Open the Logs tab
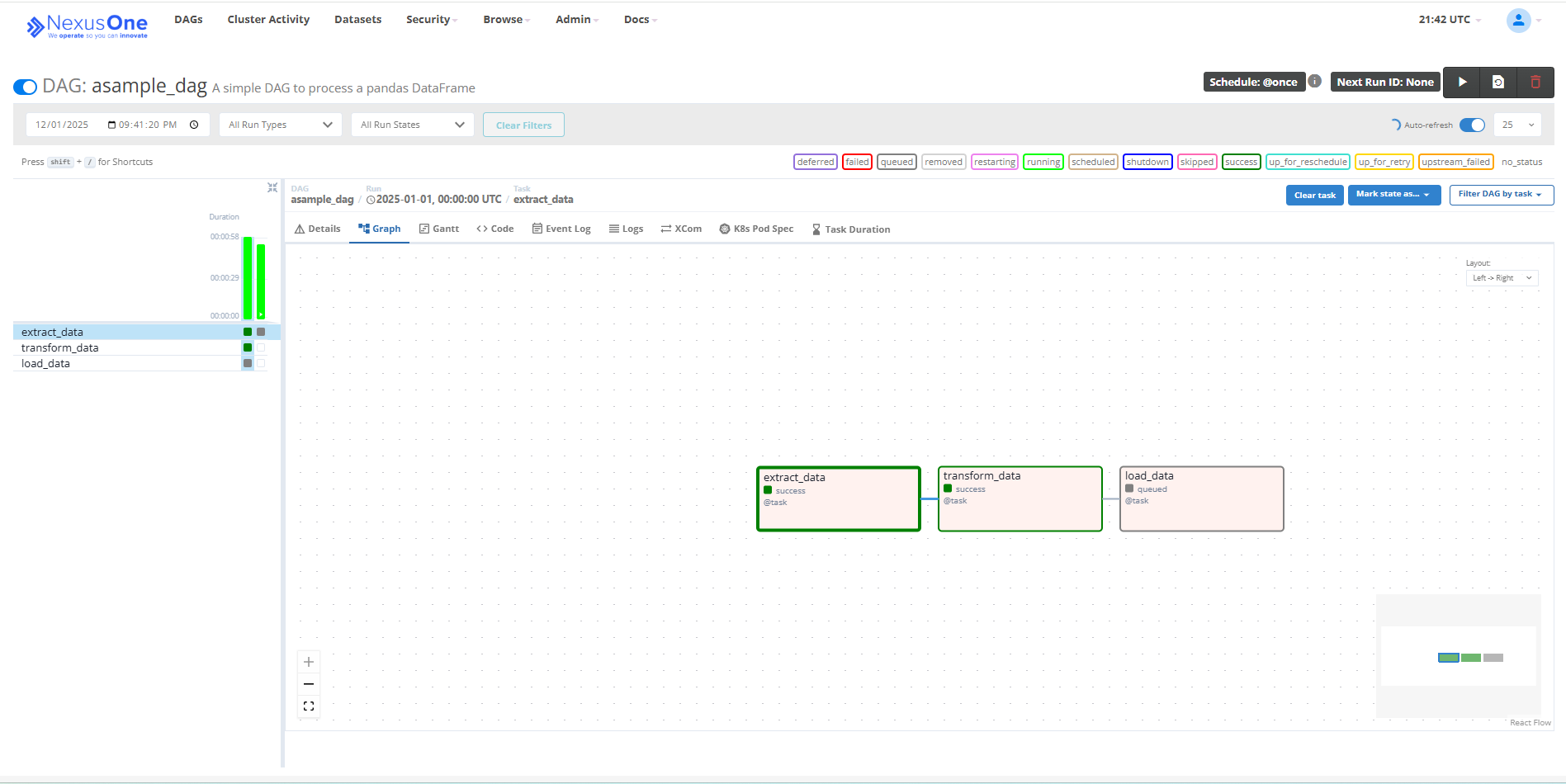1566x784 pixels. 626,229
